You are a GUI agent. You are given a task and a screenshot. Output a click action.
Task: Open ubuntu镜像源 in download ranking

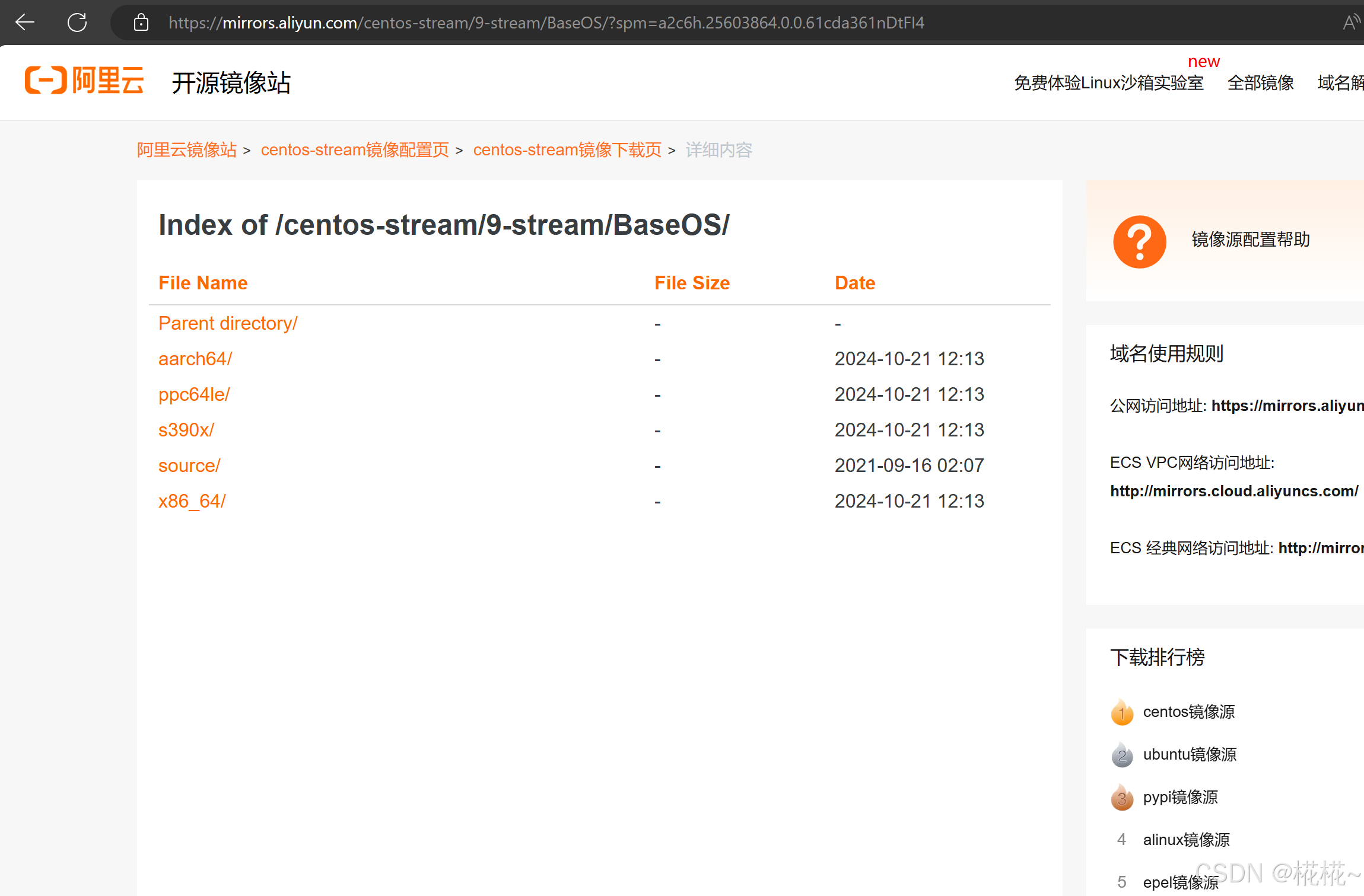click(x=1190, y=754)
